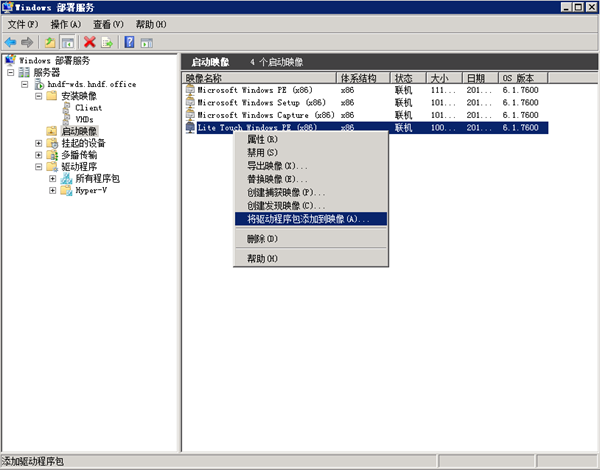600x470 pixels.
Task: Click the 安装映像 folder icon
Action: coord(52,95)
